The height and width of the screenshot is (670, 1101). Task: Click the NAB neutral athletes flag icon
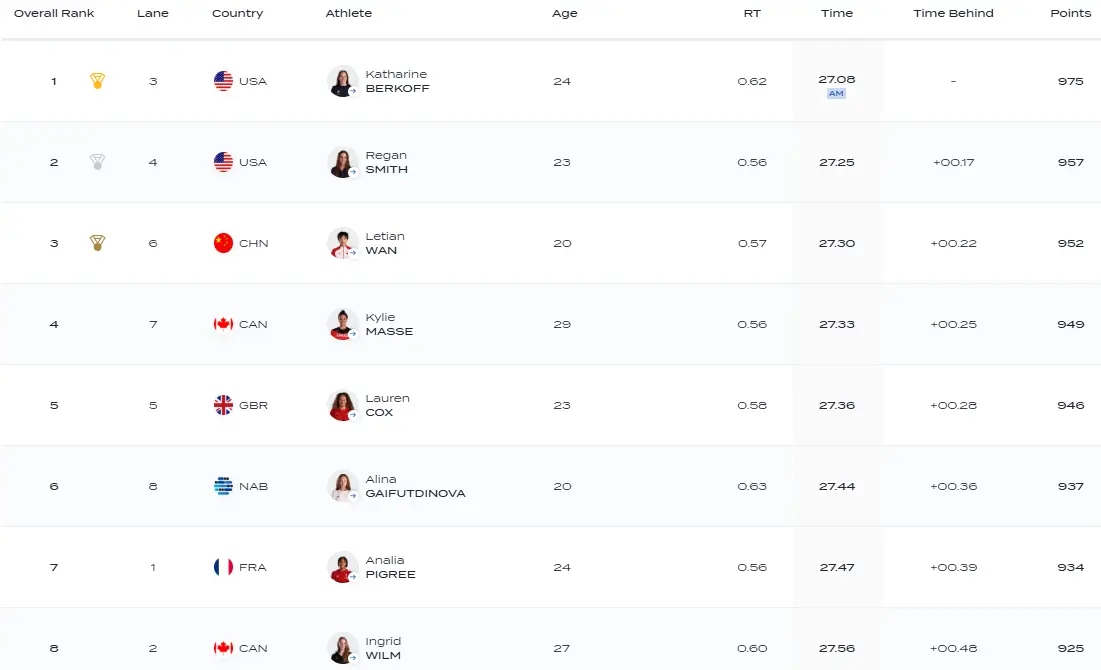tap(223, 486)
